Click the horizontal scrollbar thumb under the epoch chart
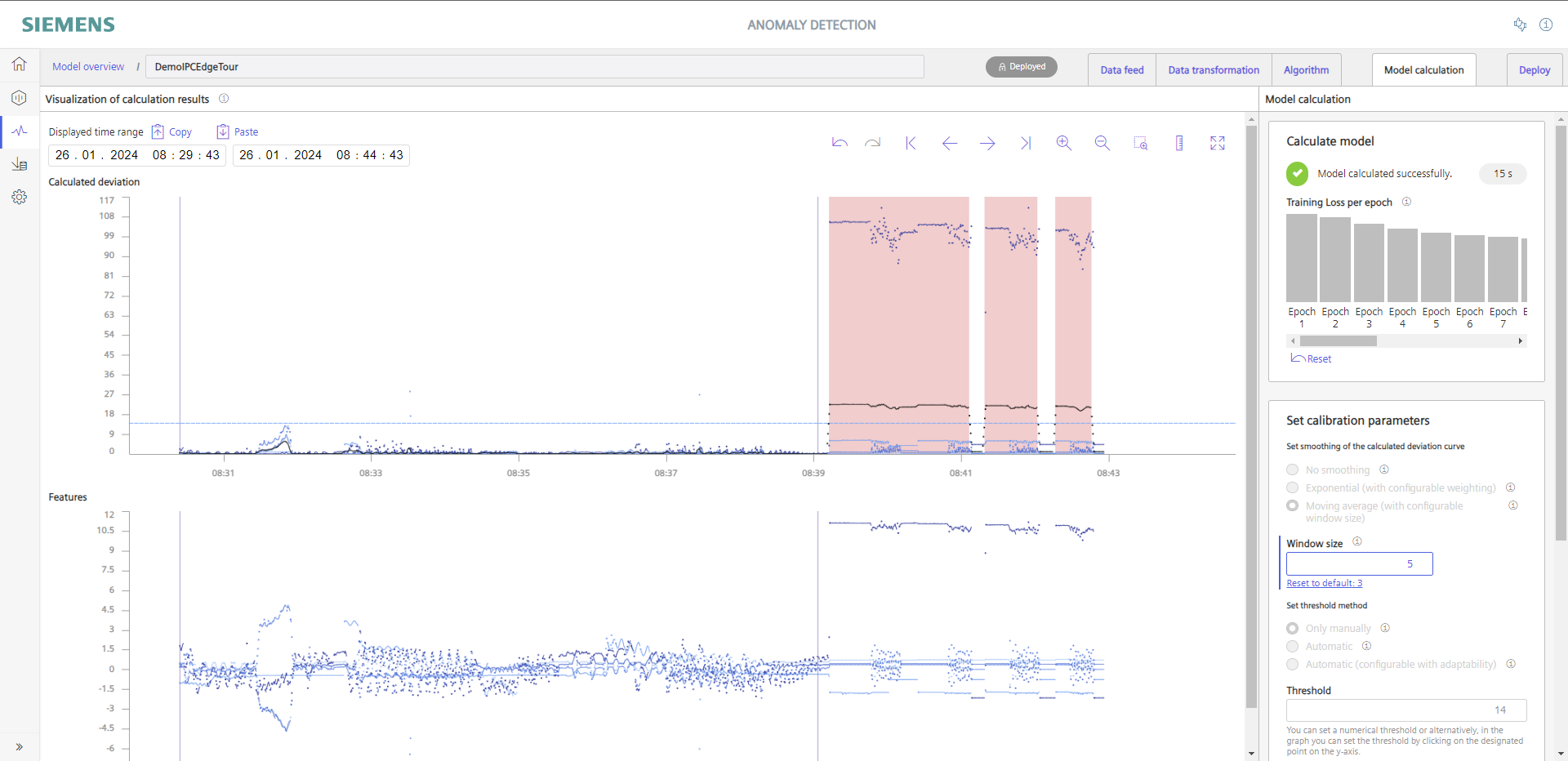This screenshot has height=761, width=1568. point(1339,340)
